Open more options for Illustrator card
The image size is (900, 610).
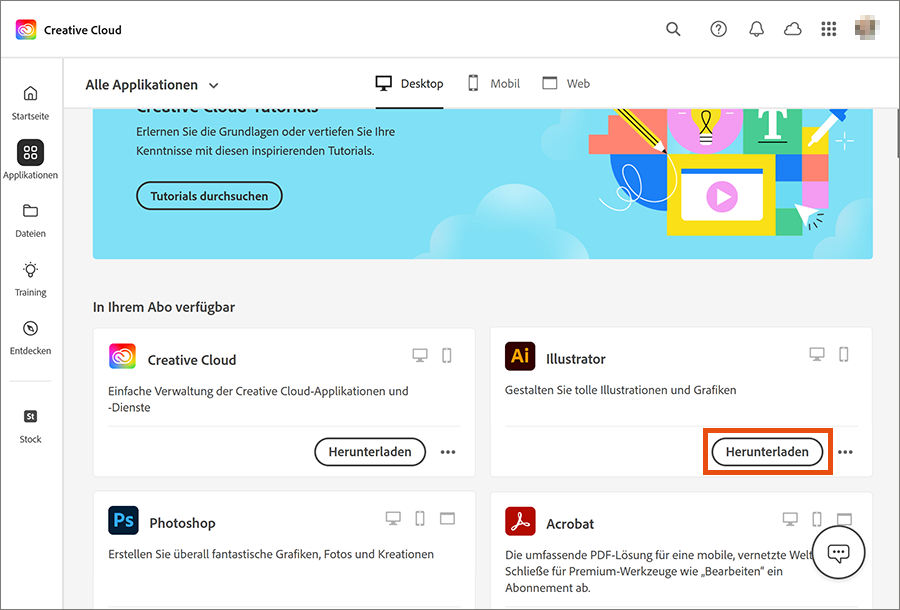[x=845, y=452]
